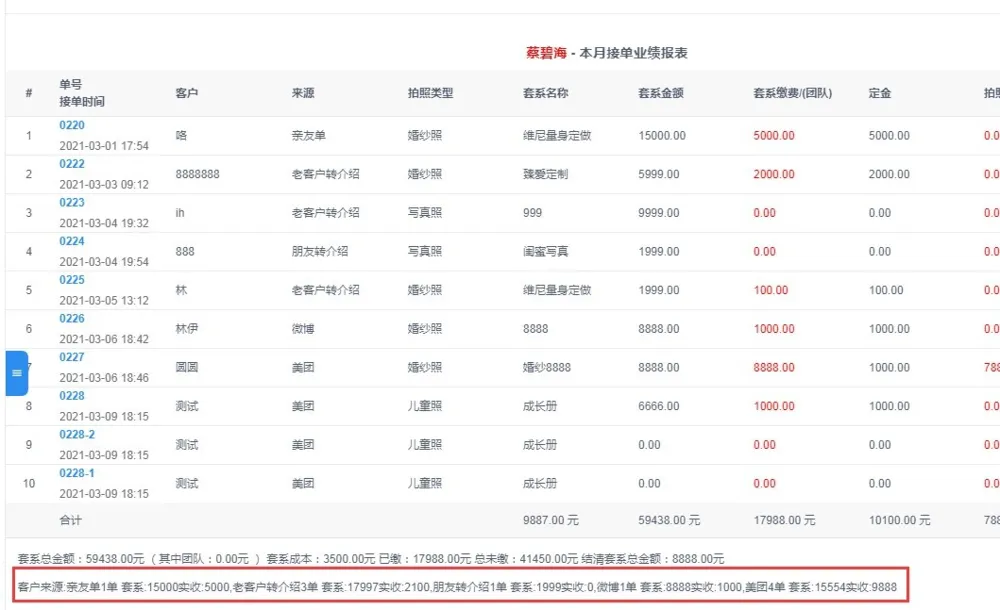The height and width of the screenshot is (610, 1000).
Task: View order 0226 link
Action: (x=72, y=319)
